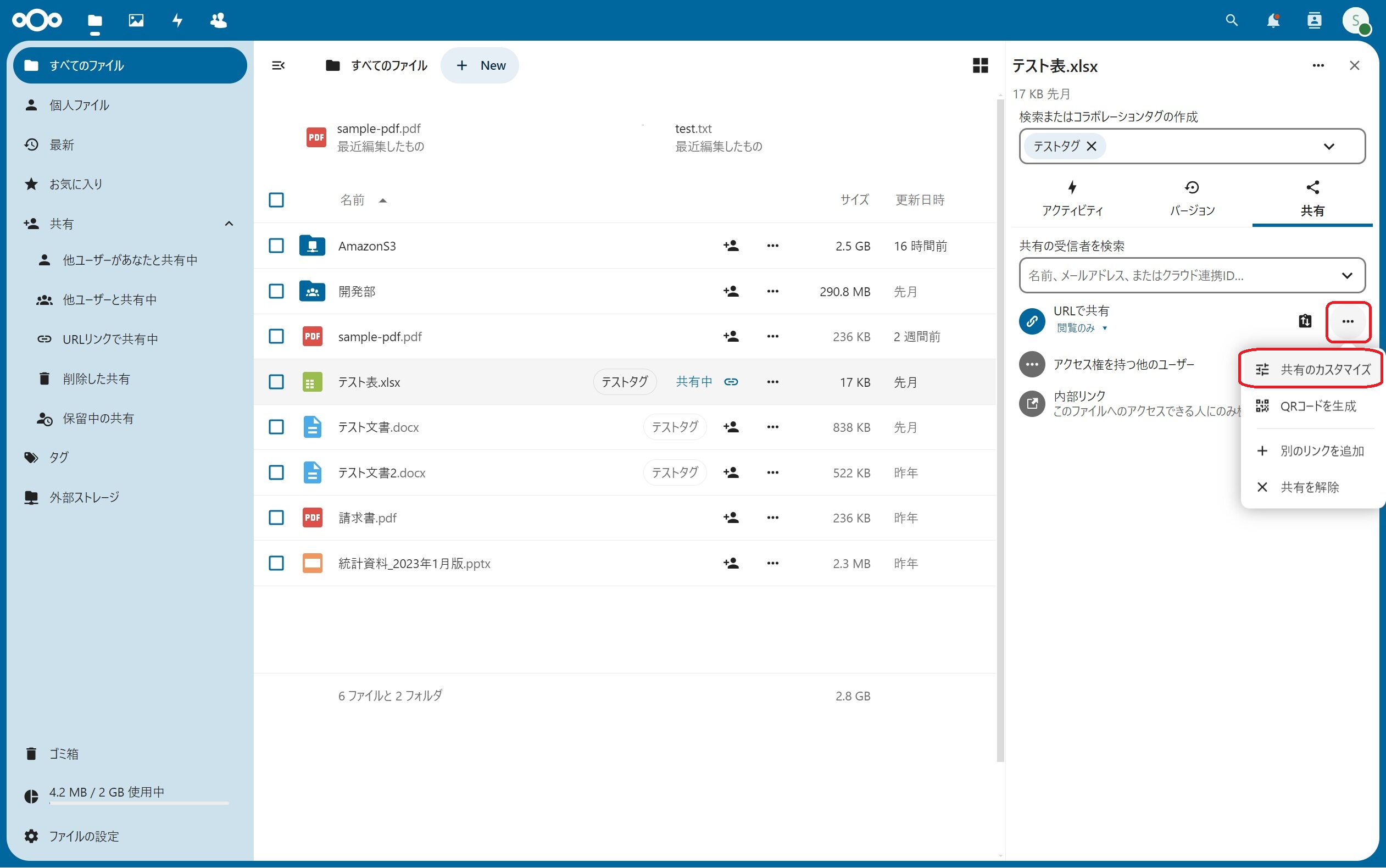Open the Contacts app icon

(219, 20)
